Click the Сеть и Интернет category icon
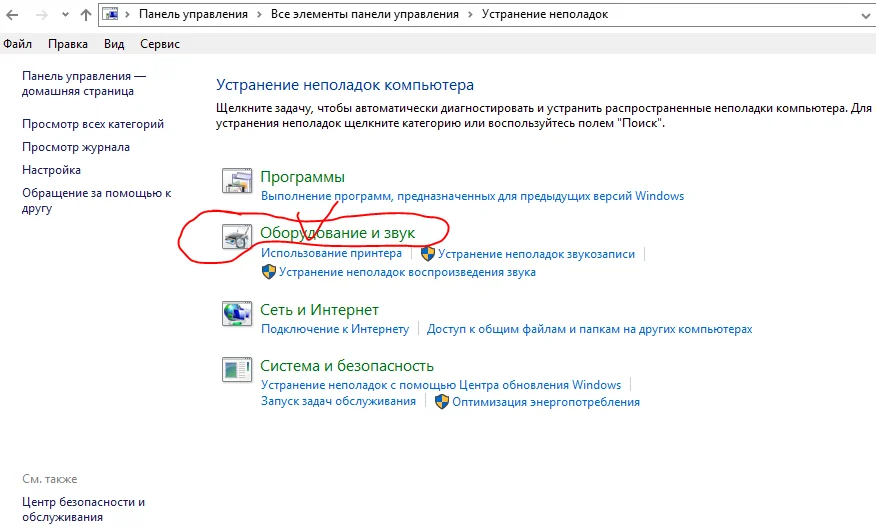The width and height of the screenshot is (876, 531). [237, 314]
